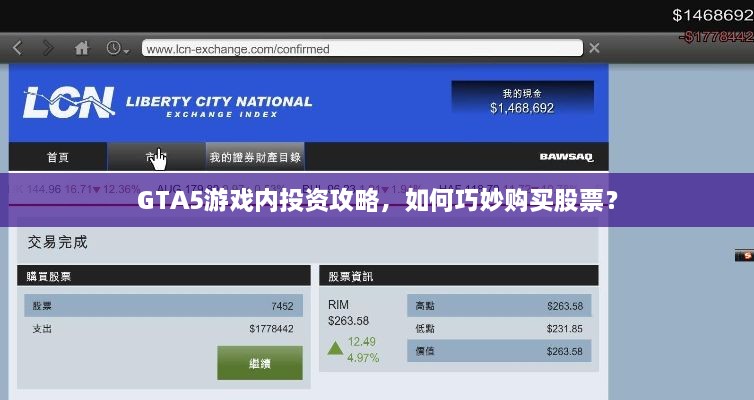Screen dimensions: 754x400
Task: Select the 價值 value row $263.58
Action: [x=499, y=351]
